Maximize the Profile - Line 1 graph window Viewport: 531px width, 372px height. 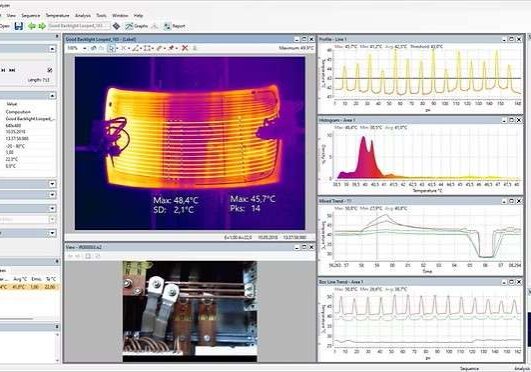[512, 39]
